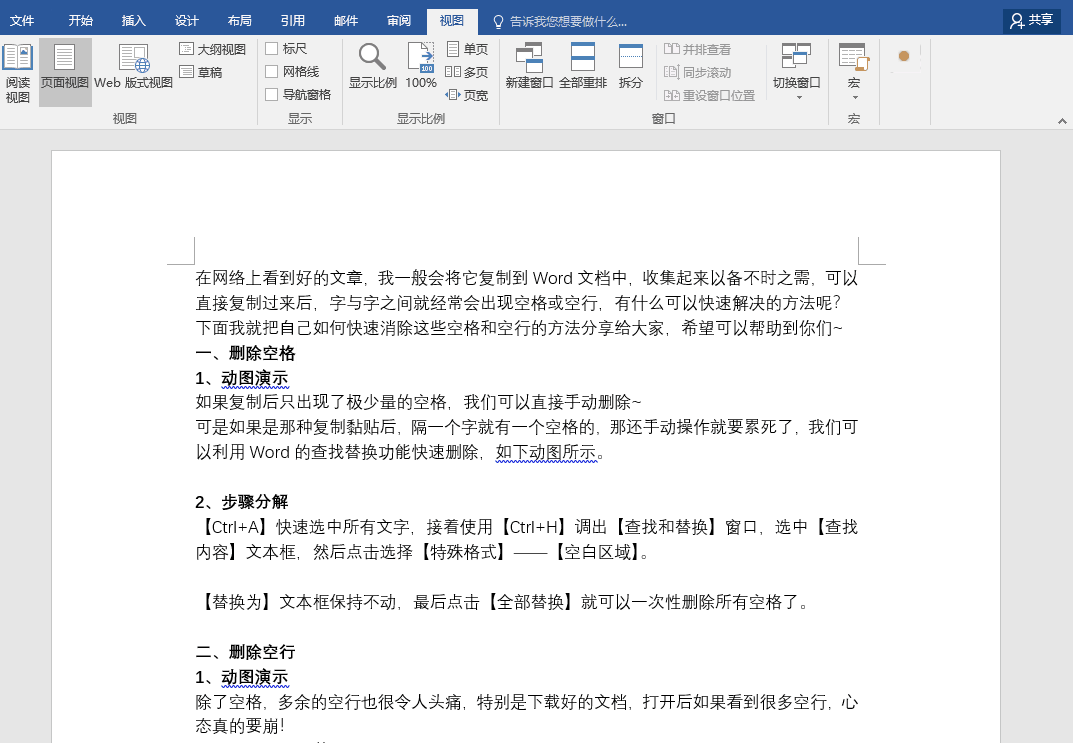Click View Side by Side (并排查看)
This screenshot has width=1073, height=743.
[x=697, y=49]
